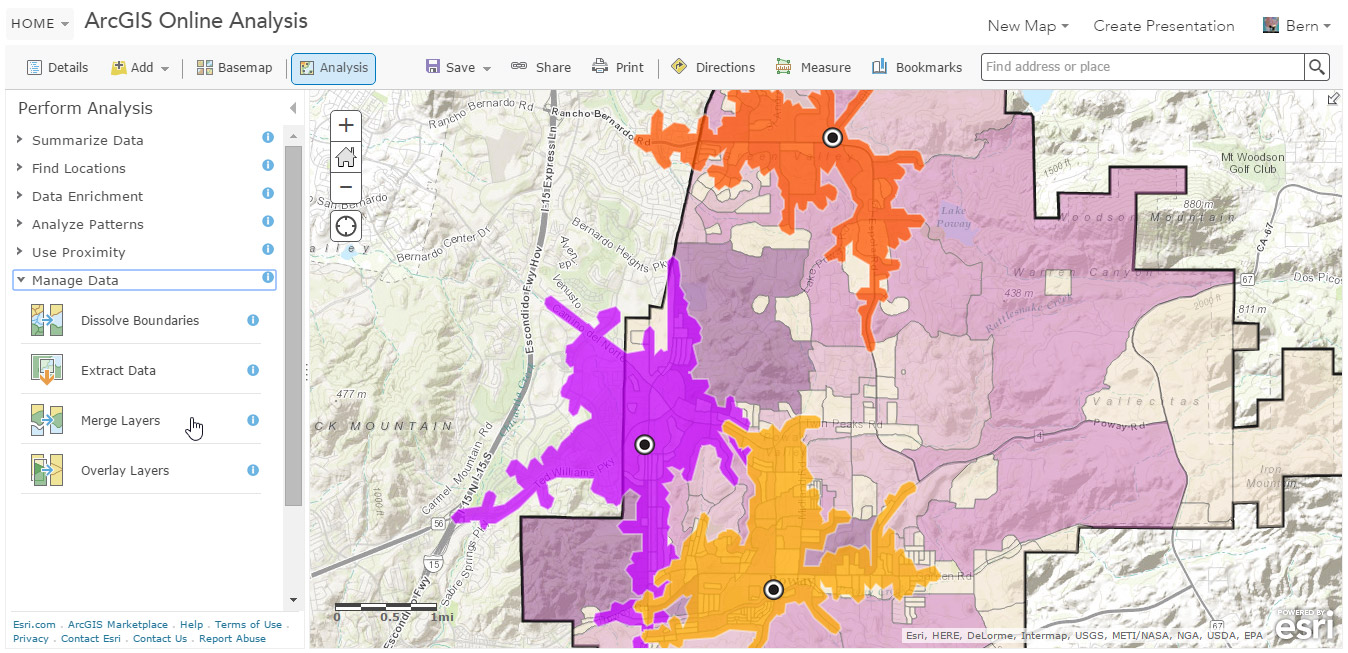
Task: Click info icon beside Merge Layers
Action: coord(253,421)
